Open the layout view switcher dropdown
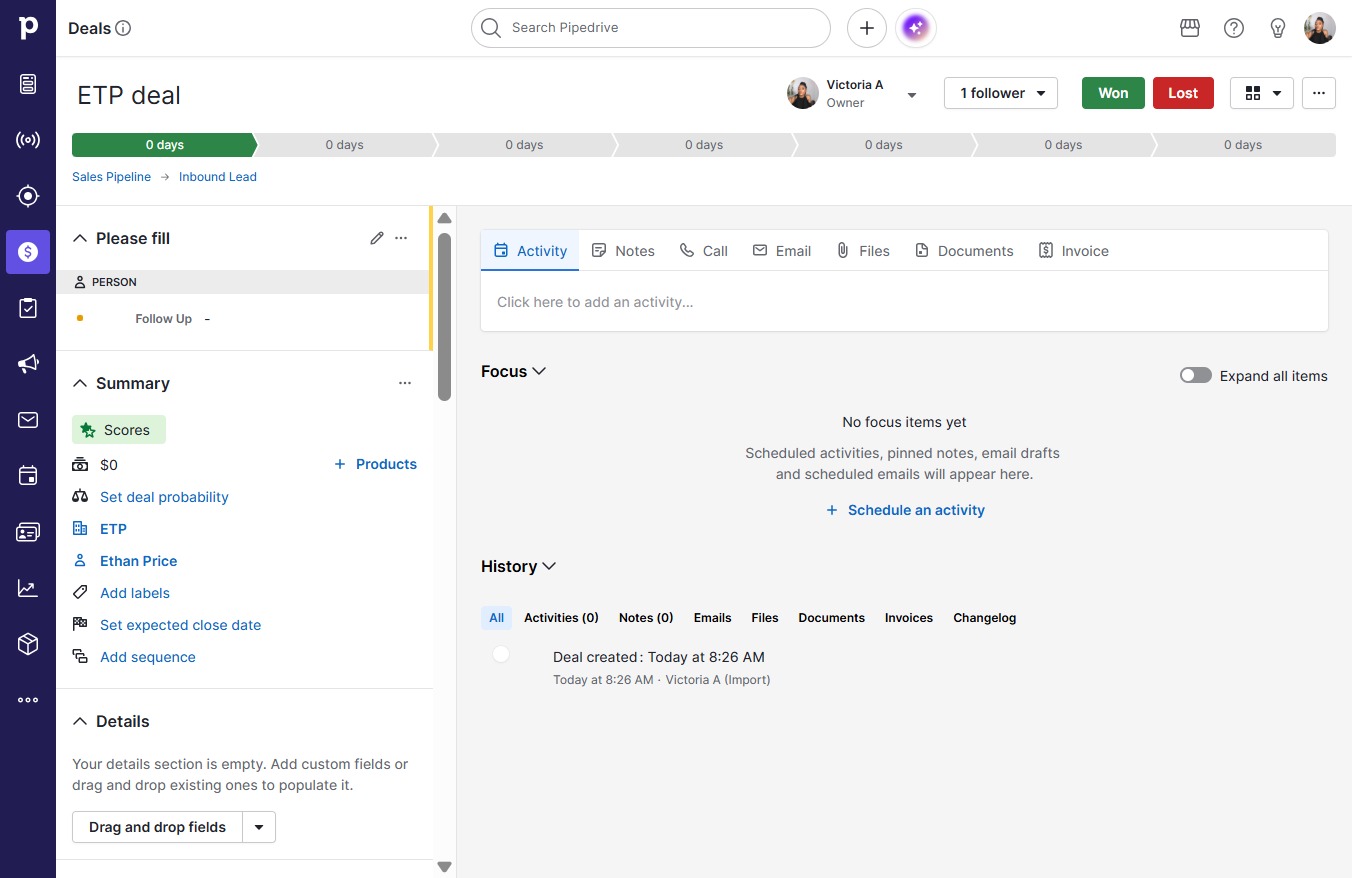The image size is (1352, 878). click(1262, 93)
